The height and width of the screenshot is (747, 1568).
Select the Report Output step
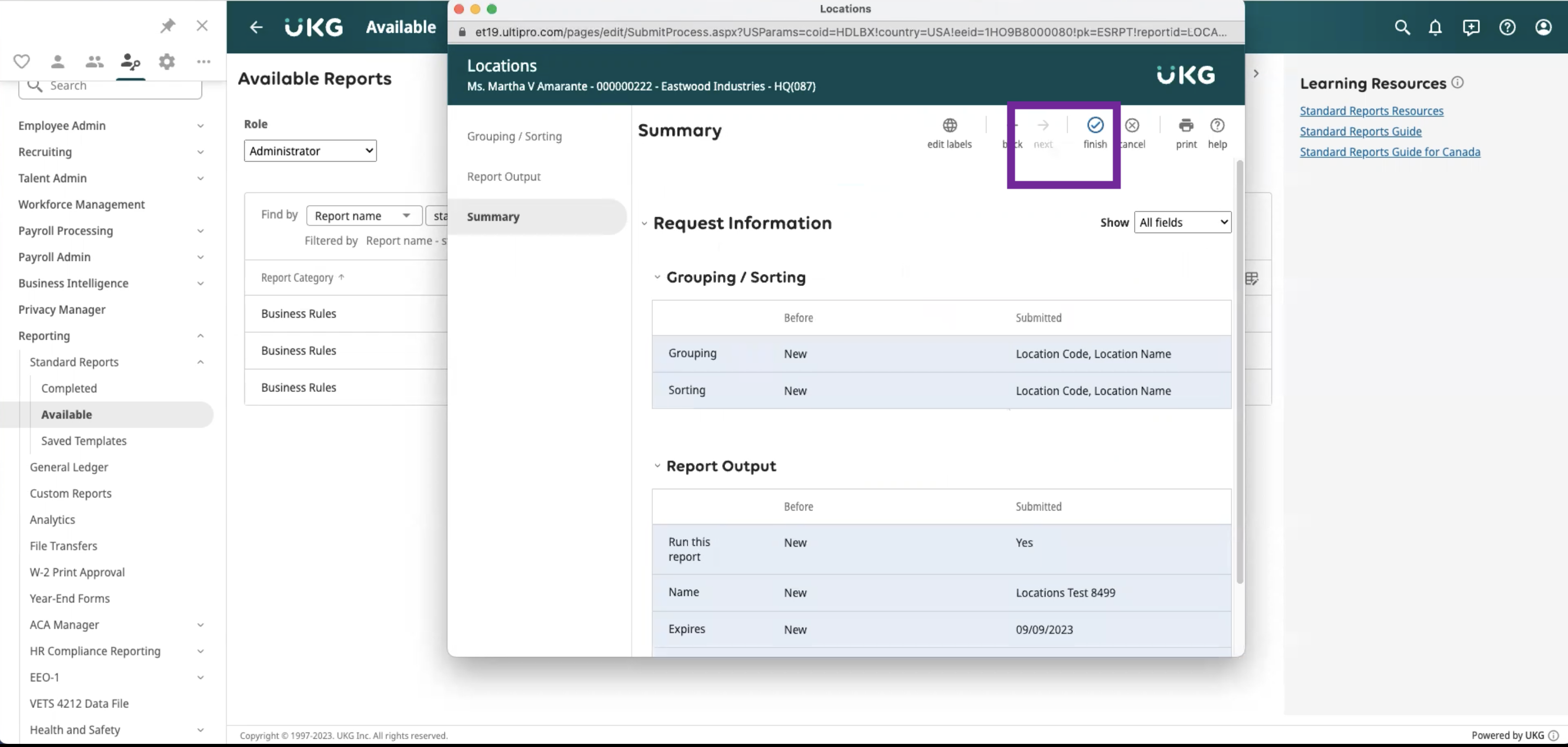click(x=503, y=177)
